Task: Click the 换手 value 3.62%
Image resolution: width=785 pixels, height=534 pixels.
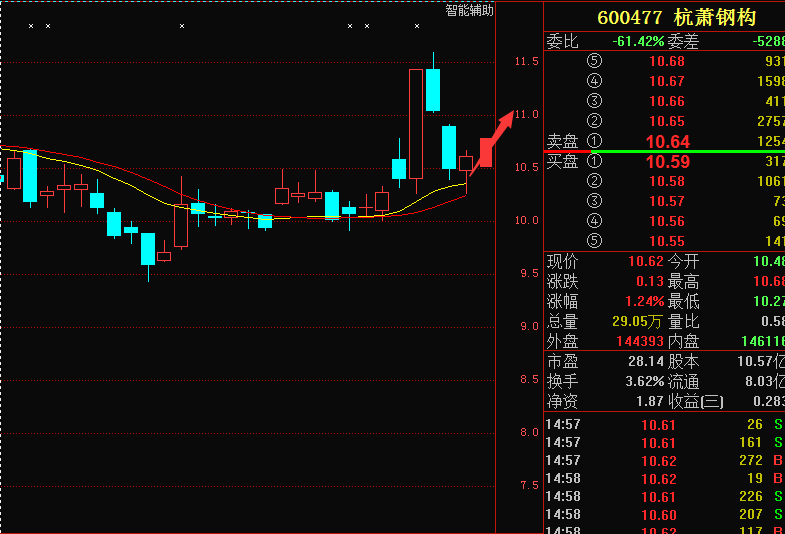Action: 645,382
